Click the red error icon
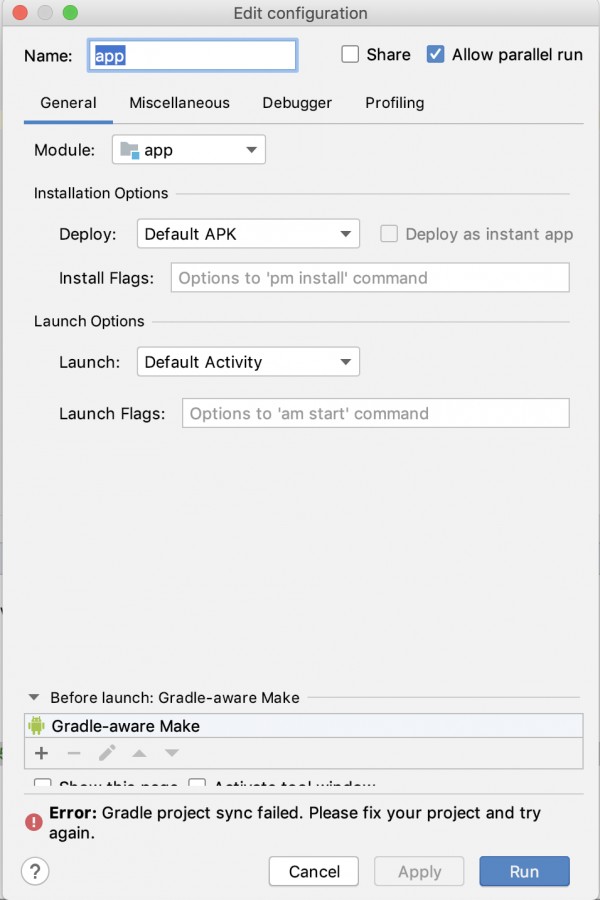The image size is (600, 900). pyautogui.click(x=34, y=822)
